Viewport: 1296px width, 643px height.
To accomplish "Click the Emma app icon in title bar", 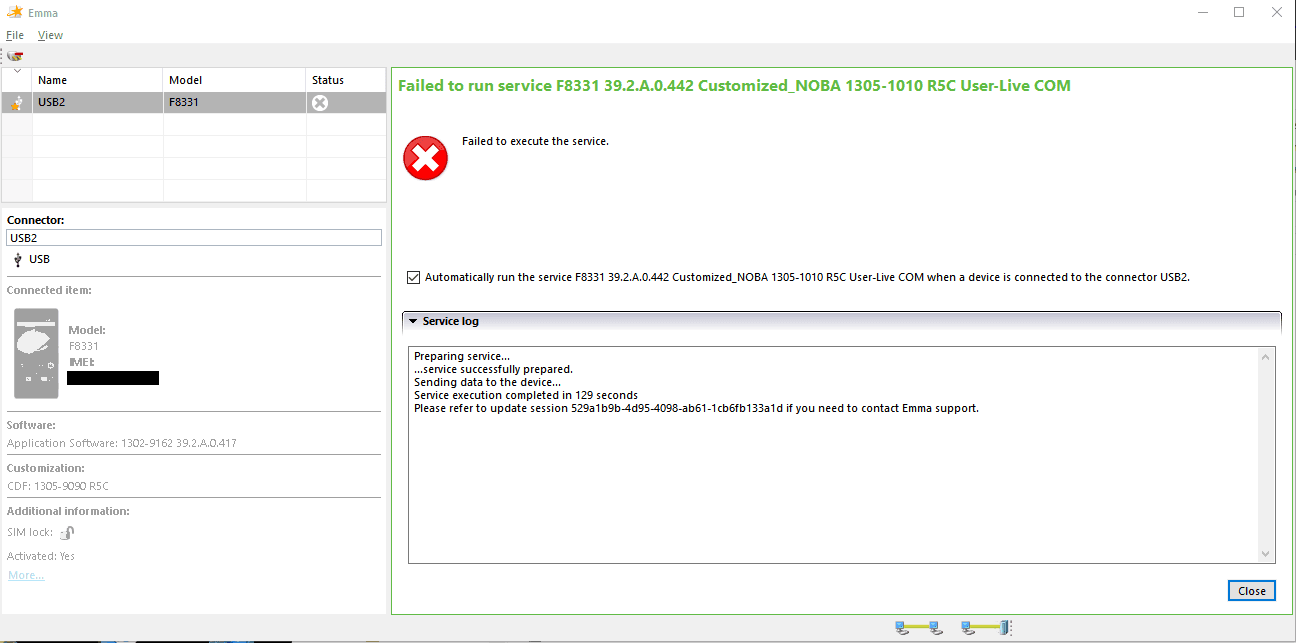I will pyautogui.click(x=14, y=12).
